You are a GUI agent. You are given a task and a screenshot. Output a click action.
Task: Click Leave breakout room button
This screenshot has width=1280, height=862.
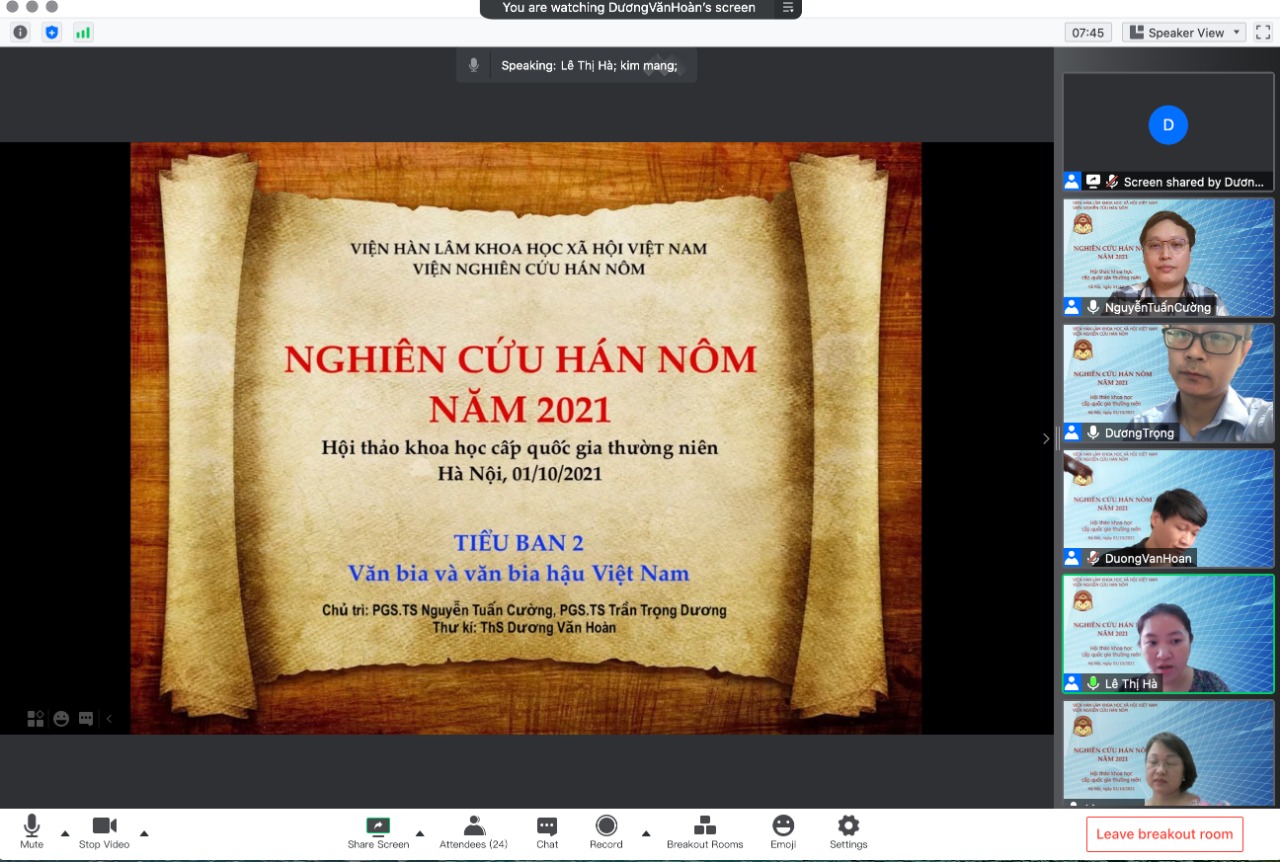(x=1164, y=834)
